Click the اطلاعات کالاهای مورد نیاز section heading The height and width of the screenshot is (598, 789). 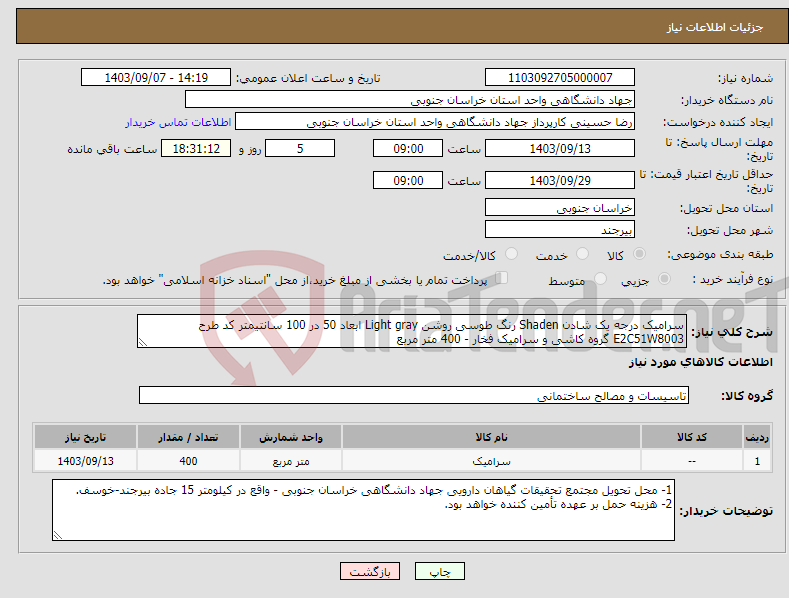[700, 362]
